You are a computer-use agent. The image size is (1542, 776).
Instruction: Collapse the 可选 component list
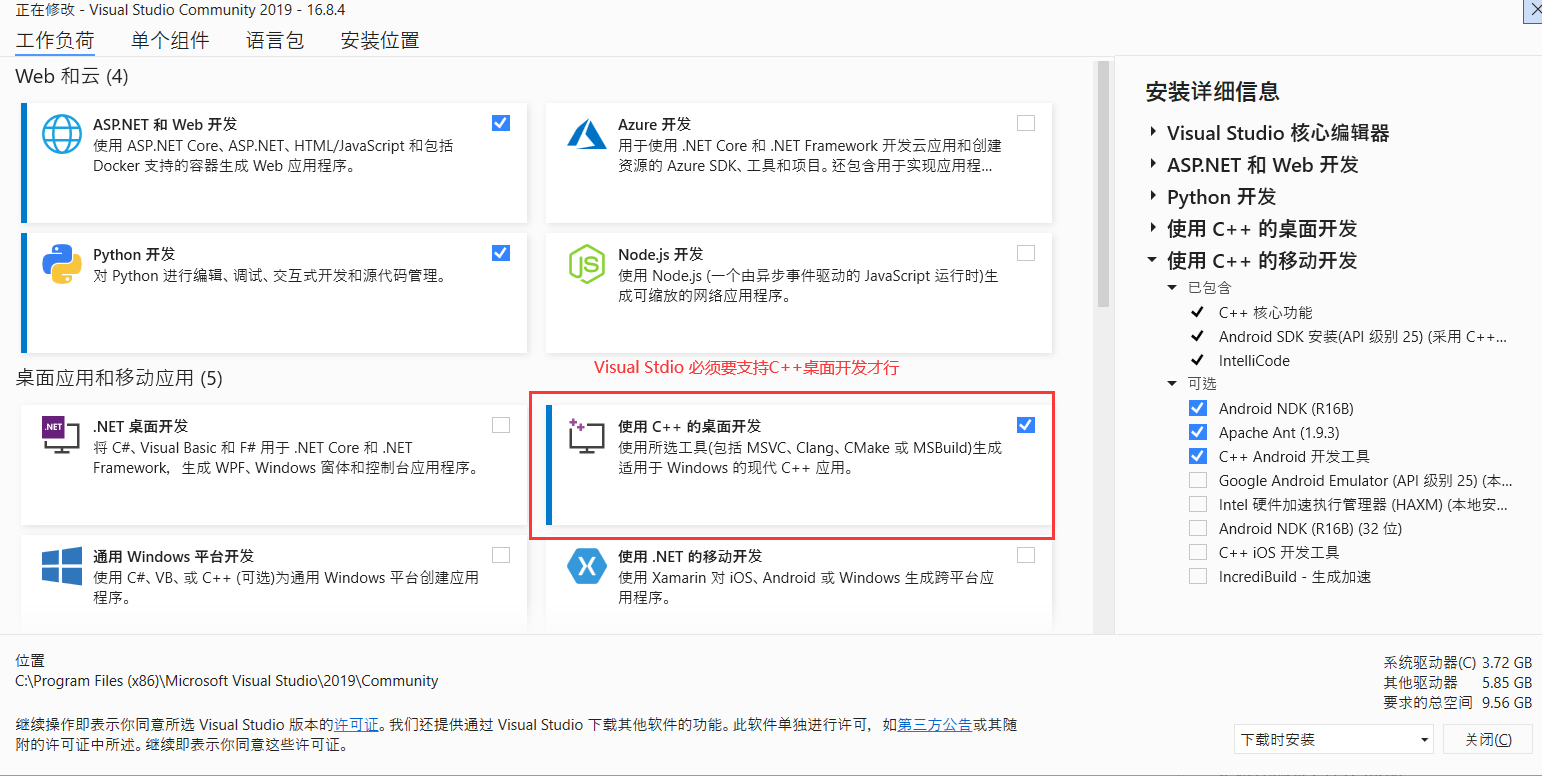(1172, 384)
